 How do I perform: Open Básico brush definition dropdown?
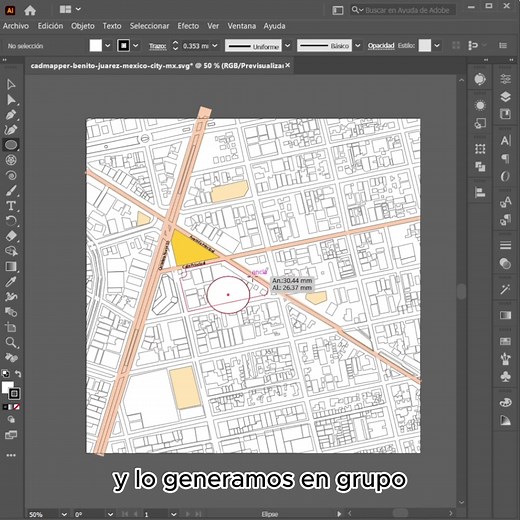point(357,46)
